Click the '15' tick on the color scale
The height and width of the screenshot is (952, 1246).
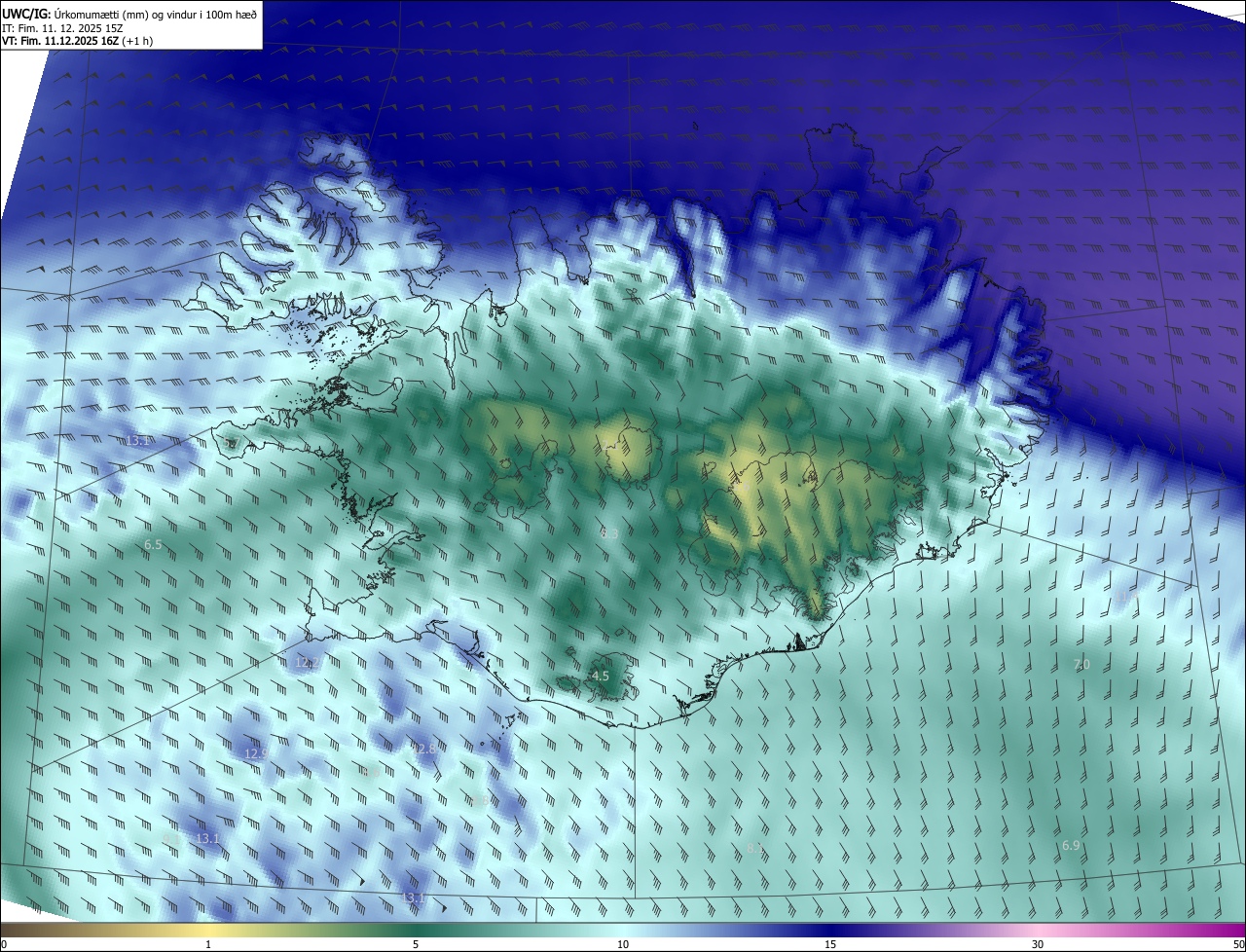830,944
